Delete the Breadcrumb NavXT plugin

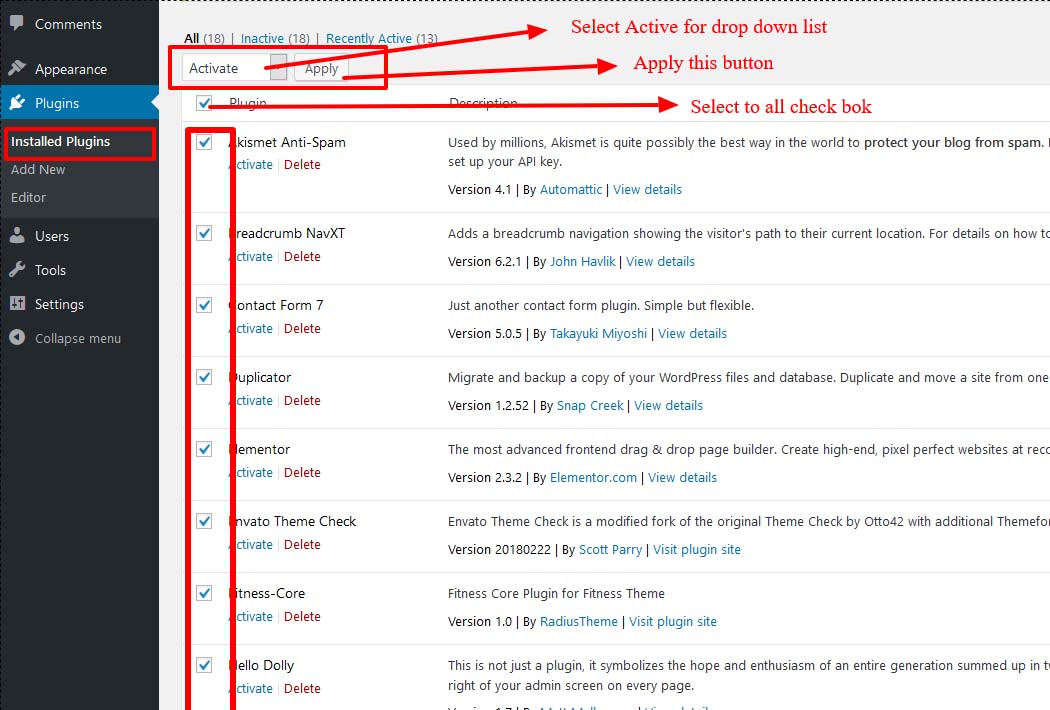coord(302,257)
